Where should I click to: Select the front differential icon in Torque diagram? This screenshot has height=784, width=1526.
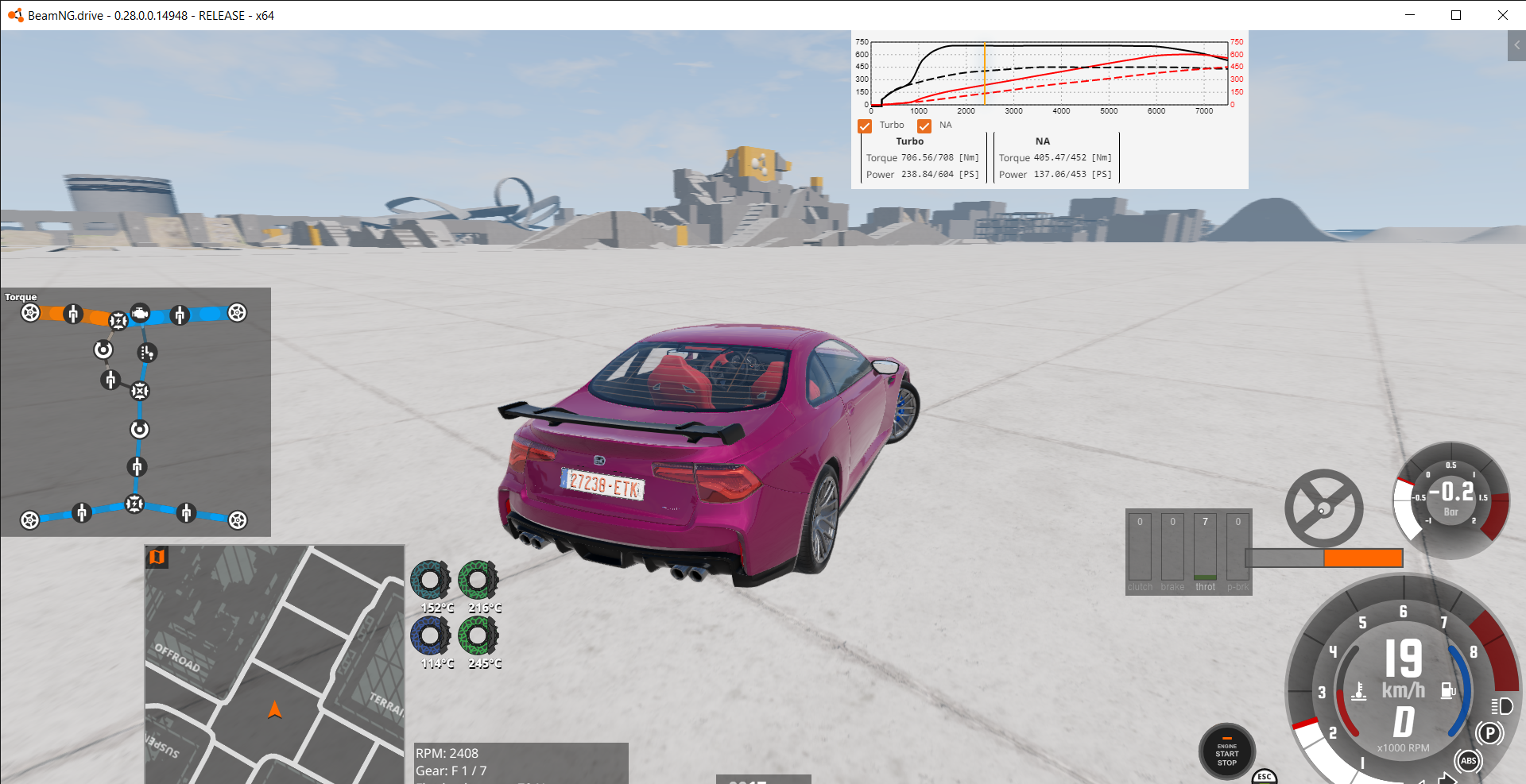click(x=118, y=320)
